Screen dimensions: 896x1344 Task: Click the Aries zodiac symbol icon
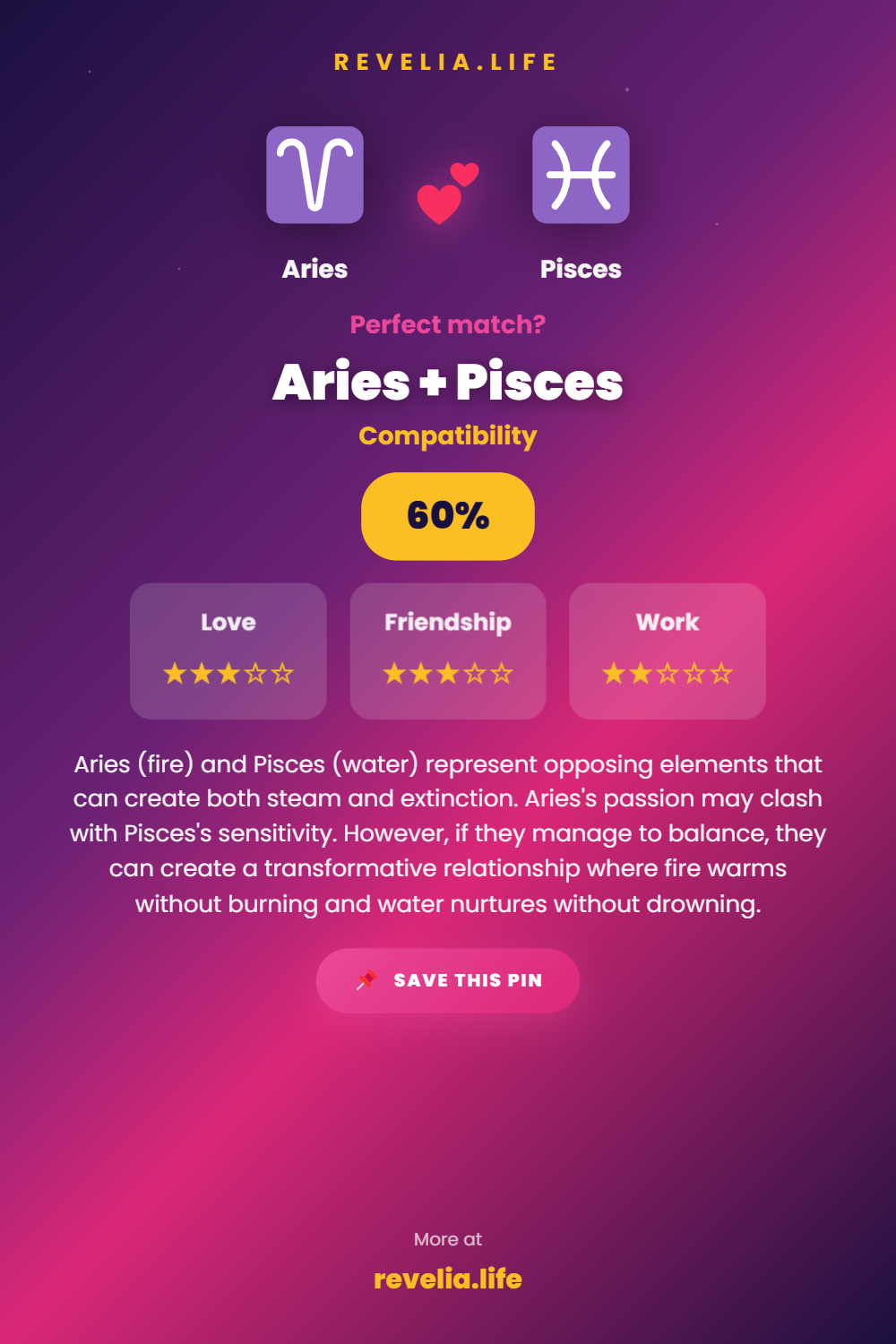click(314, 175)
